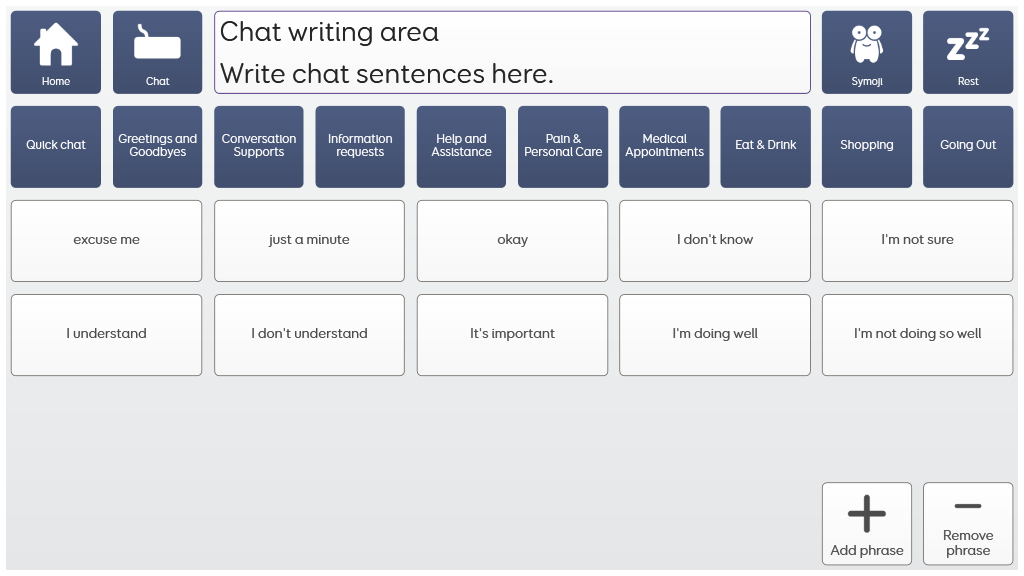The height and width of the screenshot is (576, 1024).
Task: Open the Information requests category
Action: pos(360,146)
